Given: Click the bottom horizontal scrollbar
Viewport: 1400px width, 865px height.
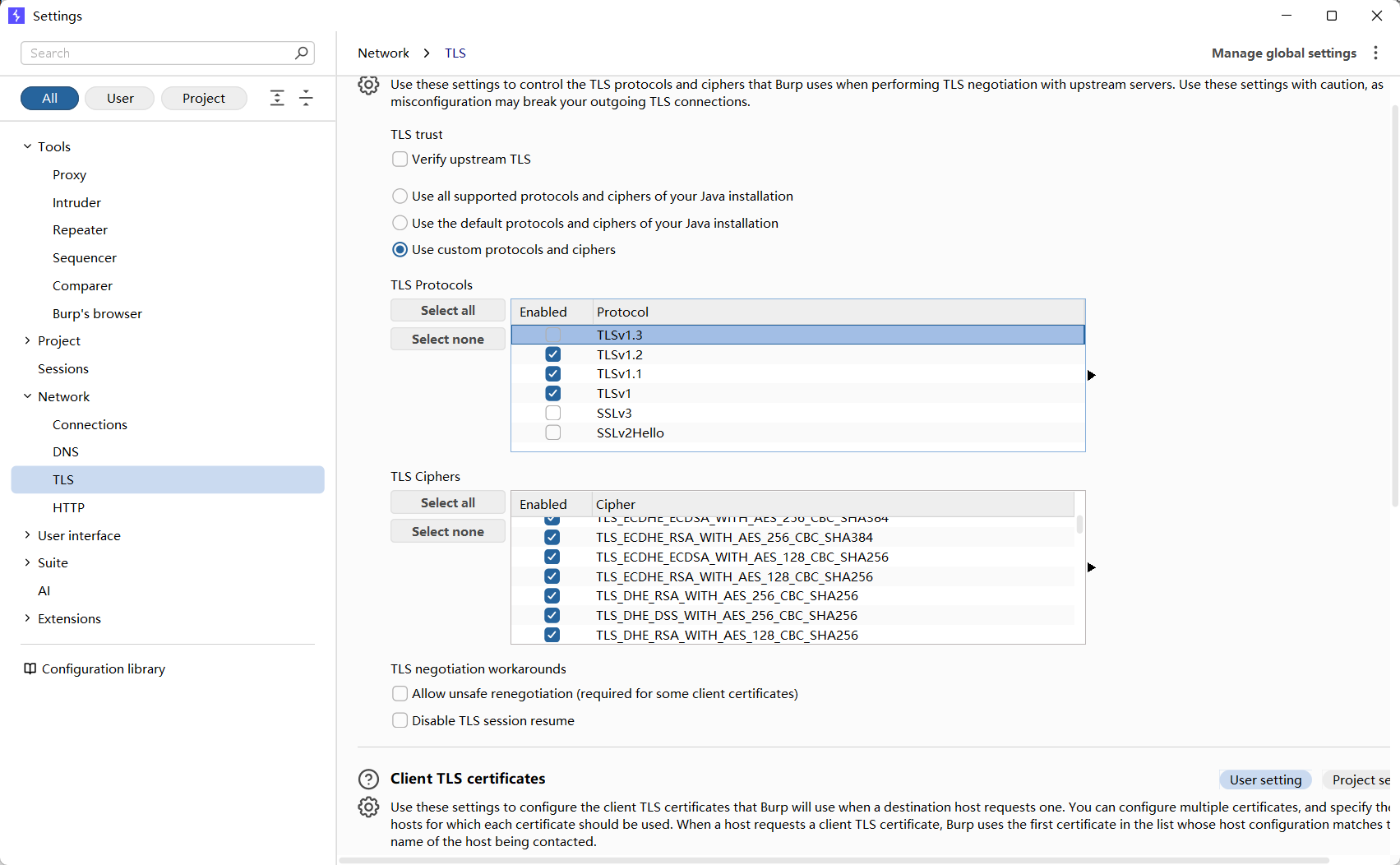Looking at the screenshot, I should [834, 860].
